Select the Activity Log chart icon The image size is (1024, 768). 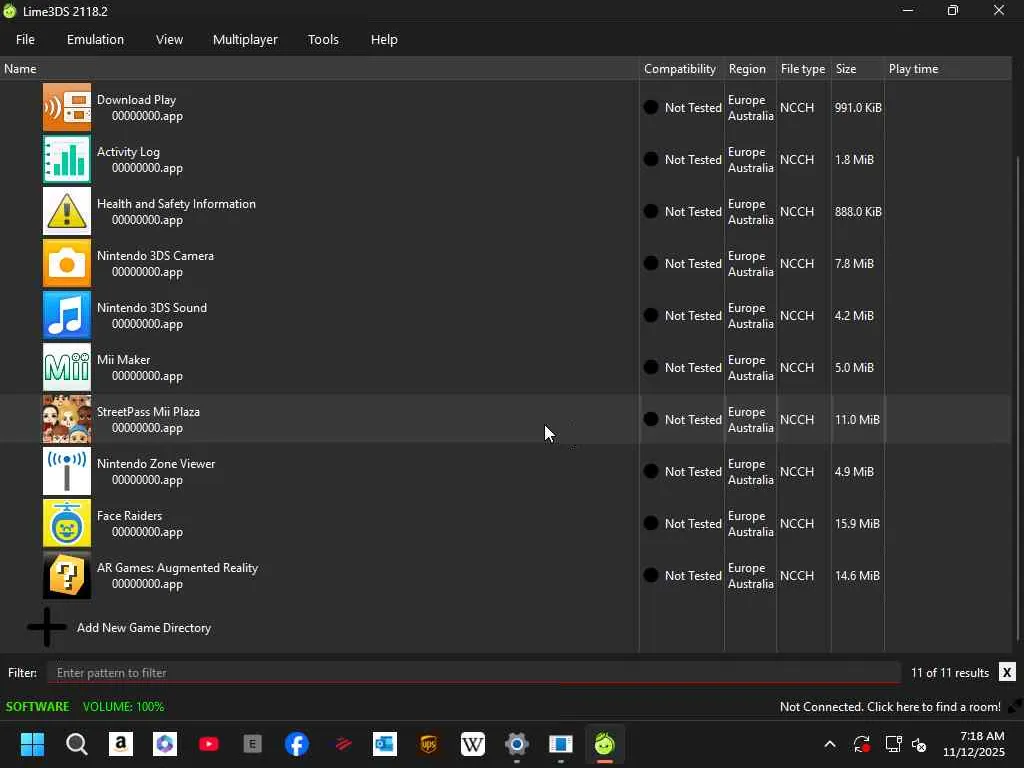tap(67, 159)
